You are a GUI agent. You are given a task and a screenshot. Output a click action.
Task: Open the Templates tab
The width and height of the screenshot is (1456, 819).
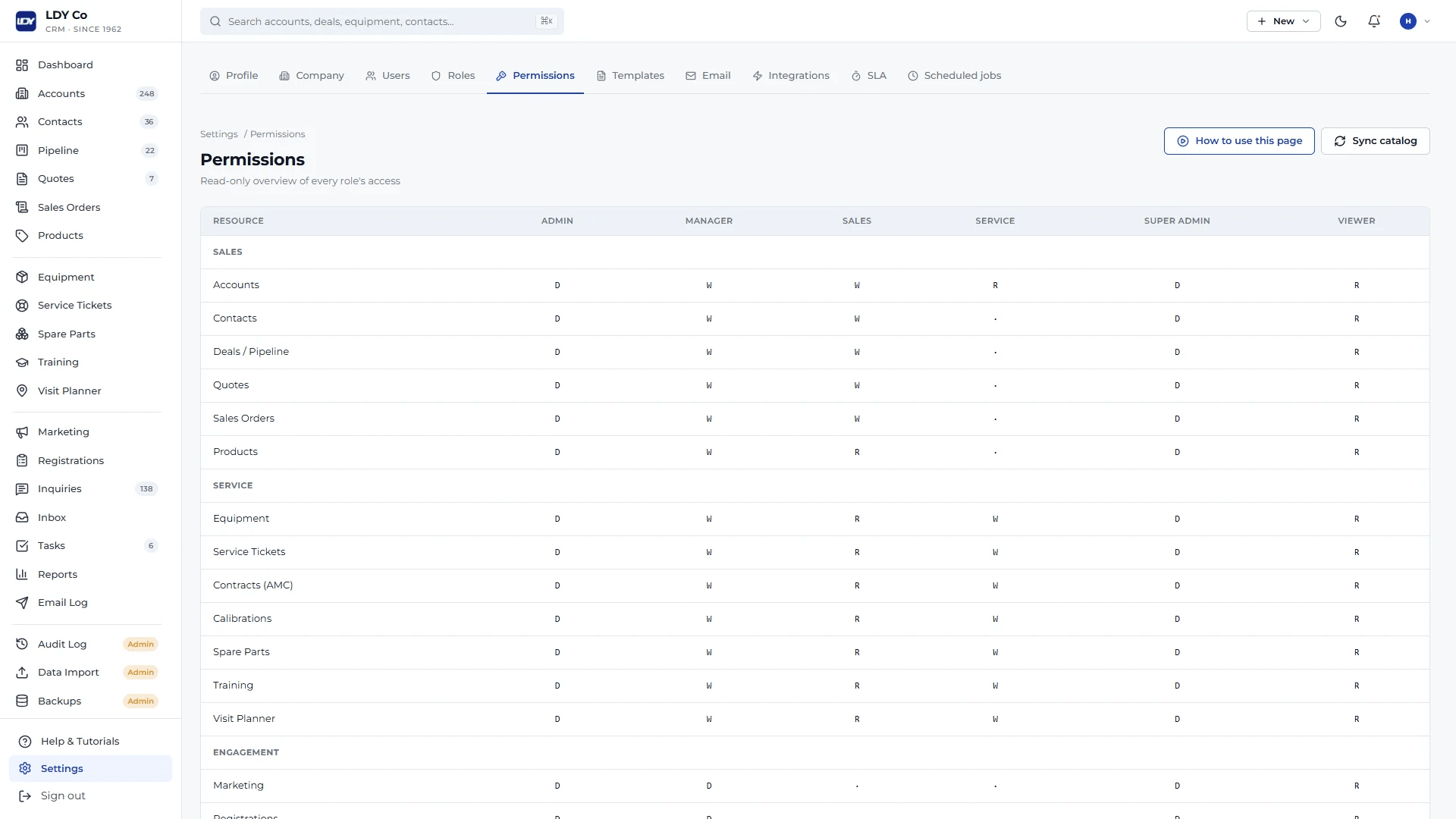[630, 76]
